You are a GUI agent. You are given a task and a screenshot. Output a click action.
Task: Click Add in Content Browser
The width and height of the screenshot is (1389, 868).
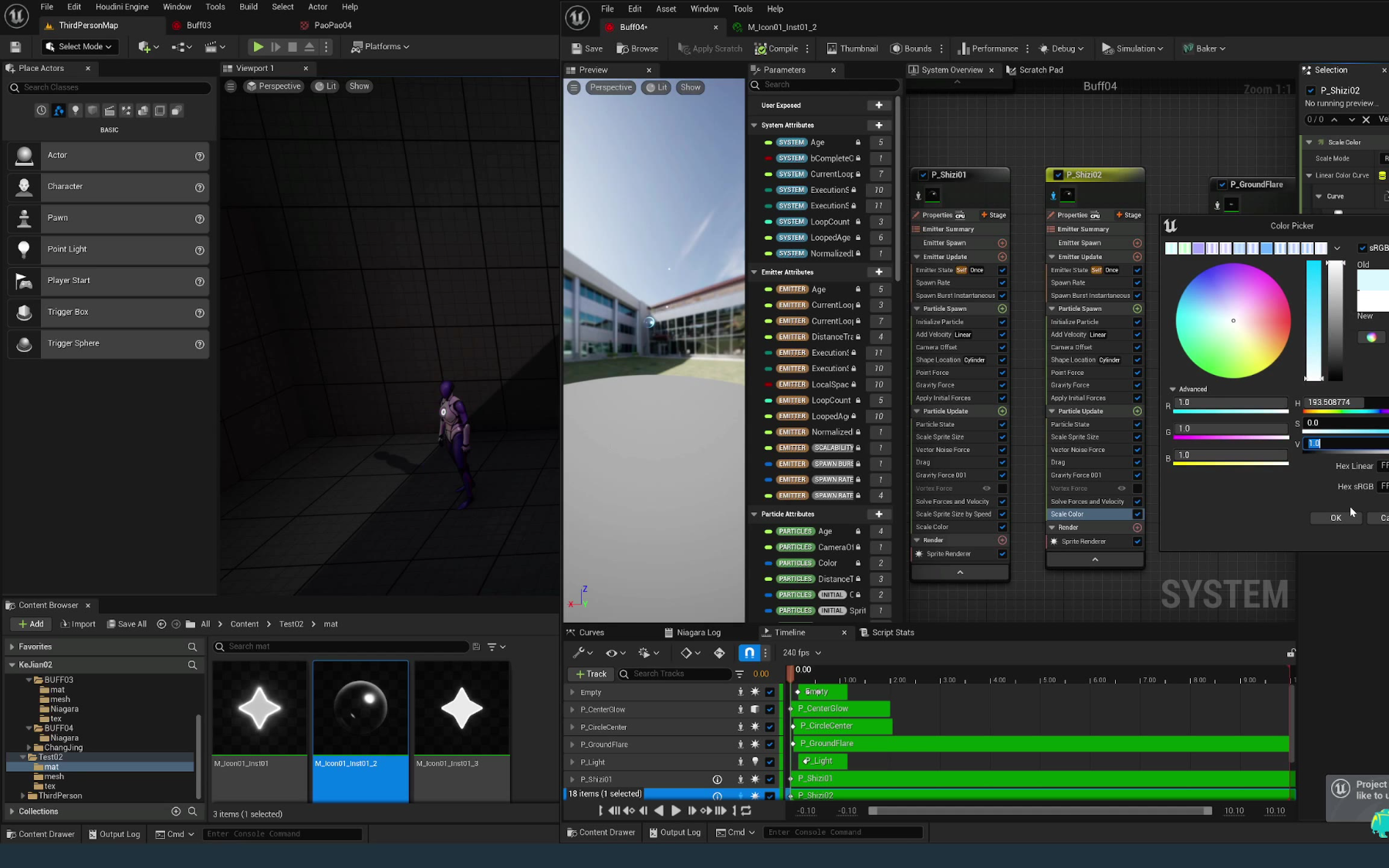click(x=30, y=624)
